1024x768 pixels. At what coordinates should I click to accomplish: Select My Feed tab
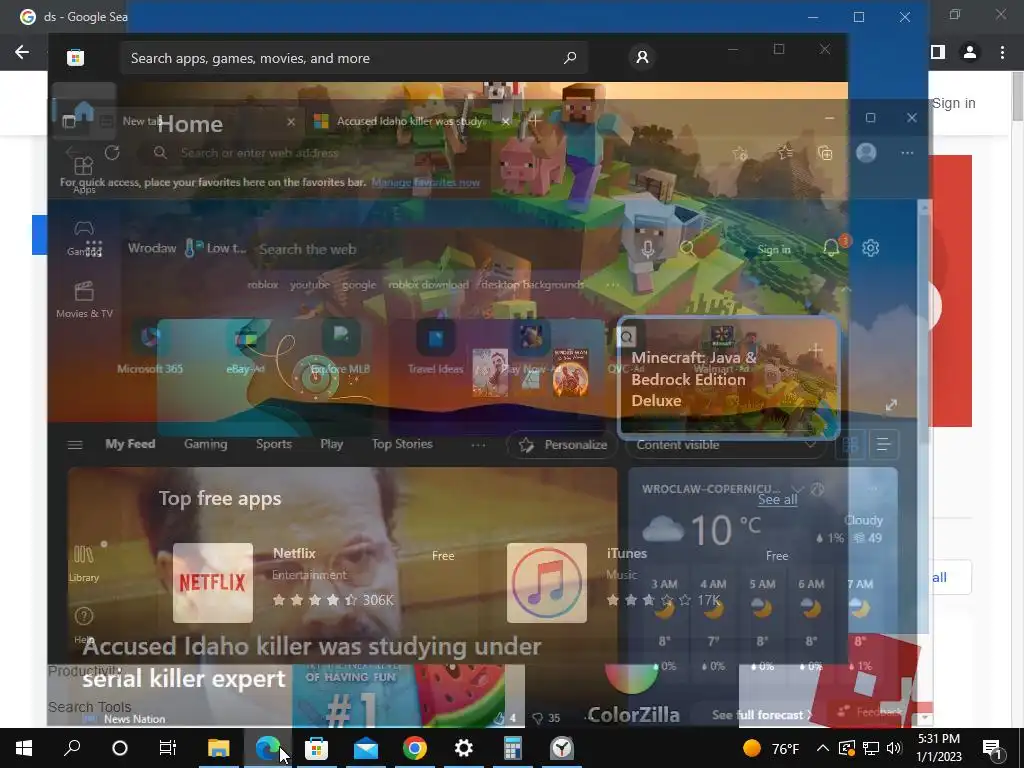pos(130,444)
